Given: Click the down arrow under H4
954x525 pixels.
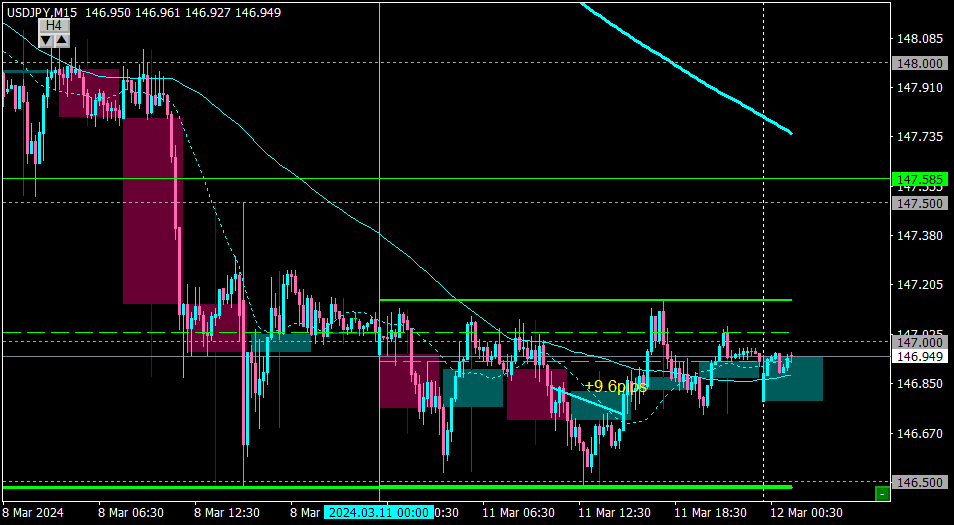Looking at the screenshot, I should coord(46,41).
